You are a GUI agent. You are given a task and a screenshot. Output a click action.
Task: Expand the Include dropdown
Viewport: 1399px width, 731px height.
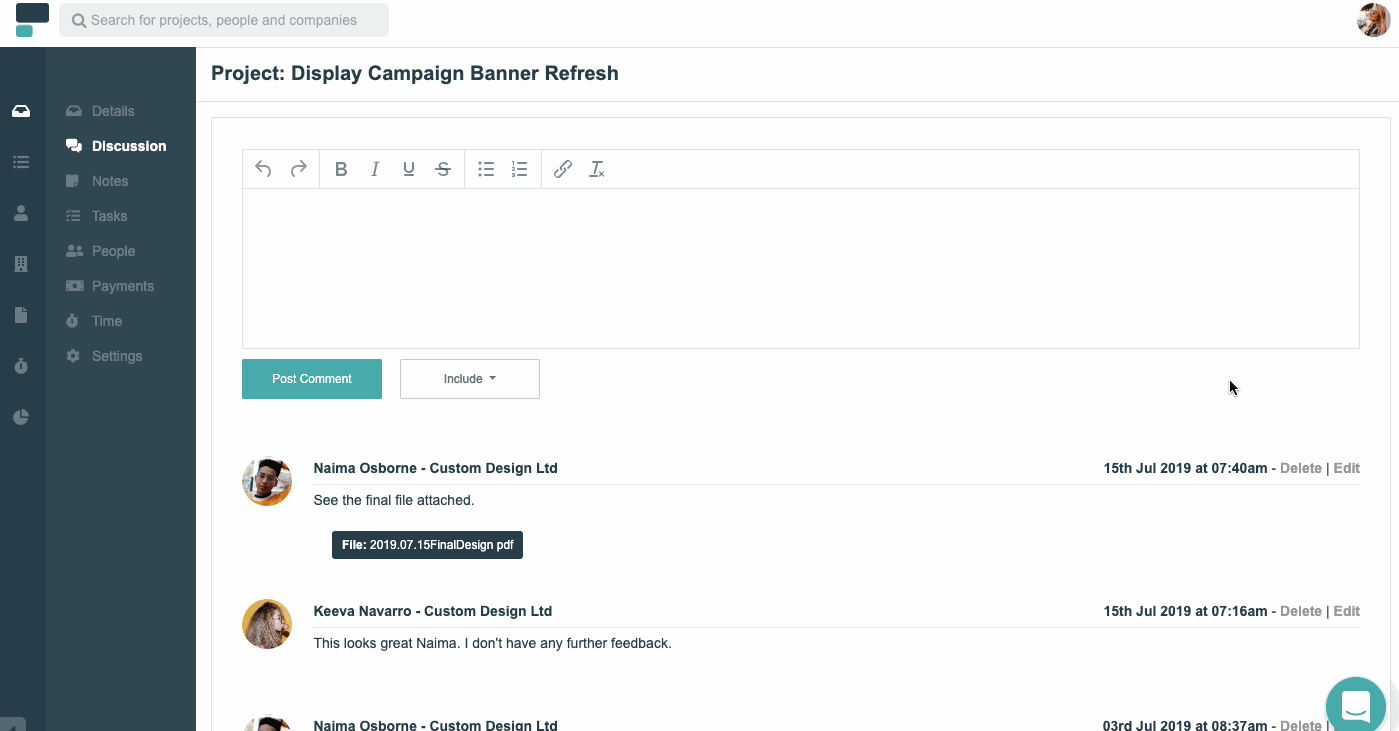[470, 379]
